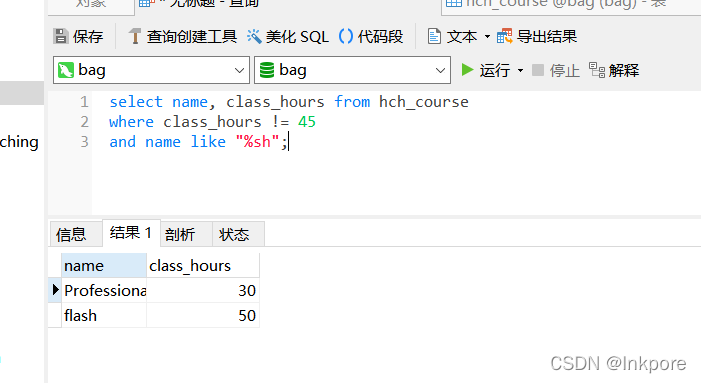This screenshot has width=701, height=383.
Task: Expand the Text (文本) dropdown arrow
Action: (487, 36)
